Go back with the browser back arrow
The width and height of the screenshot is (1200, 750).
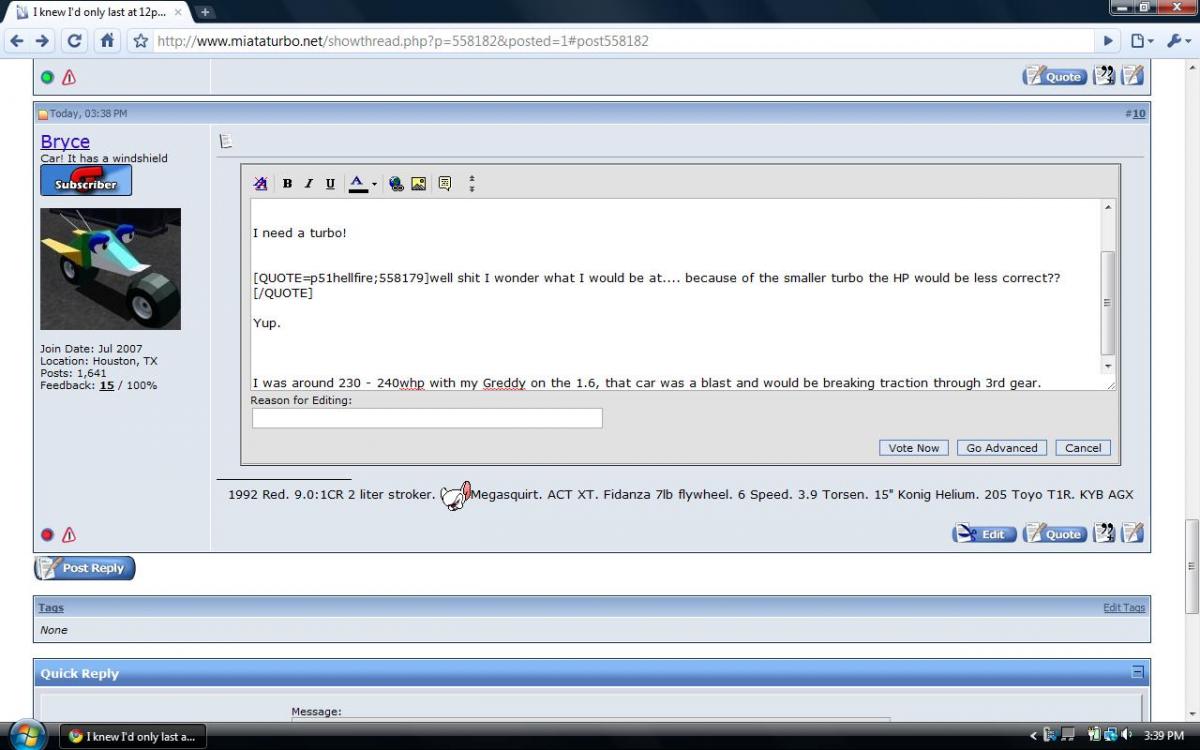pos(16,41)
